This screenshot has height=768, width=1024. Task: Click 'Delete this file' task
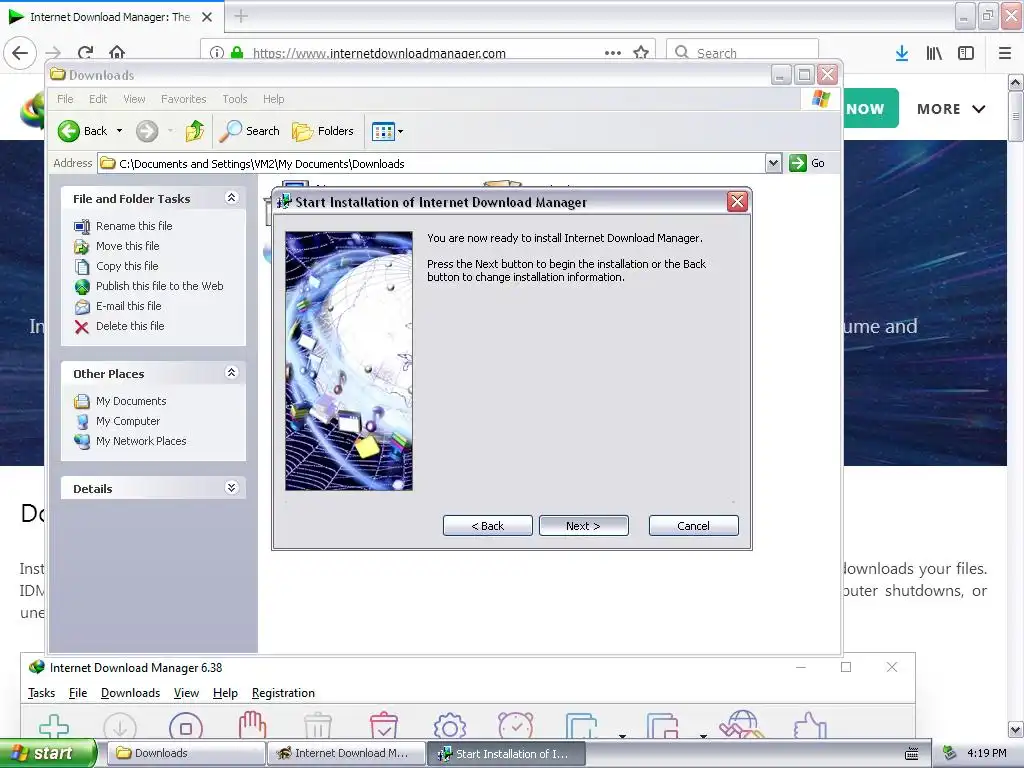pos(130,326)
